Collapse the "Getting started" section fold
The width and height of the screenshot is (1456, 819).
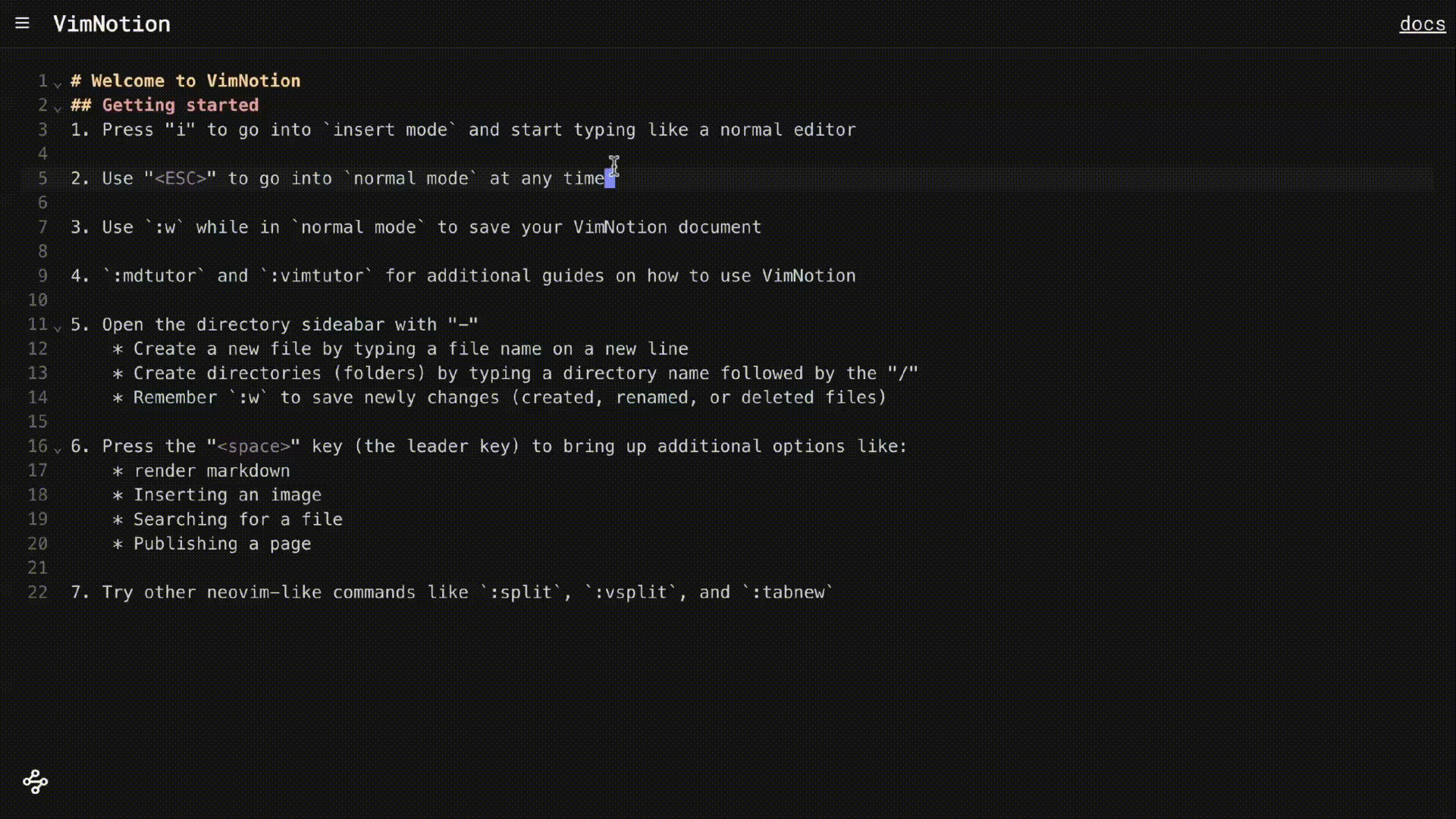58,108
